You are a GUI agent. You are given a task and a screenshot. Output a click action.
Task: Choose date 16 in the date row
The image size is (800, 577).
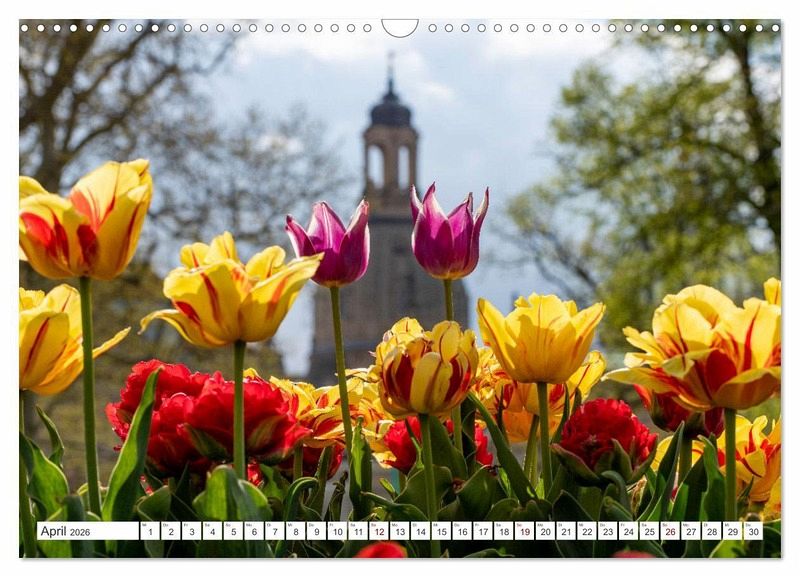click(462, 531)
